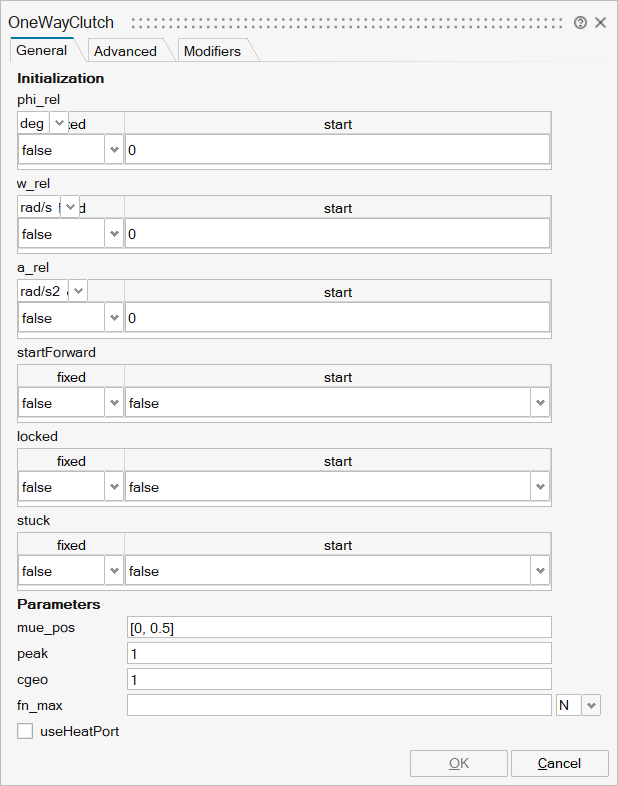This screenshot has width=618, height=786.
Task: Click the fn_max input field
Action: tap(339, 705)
